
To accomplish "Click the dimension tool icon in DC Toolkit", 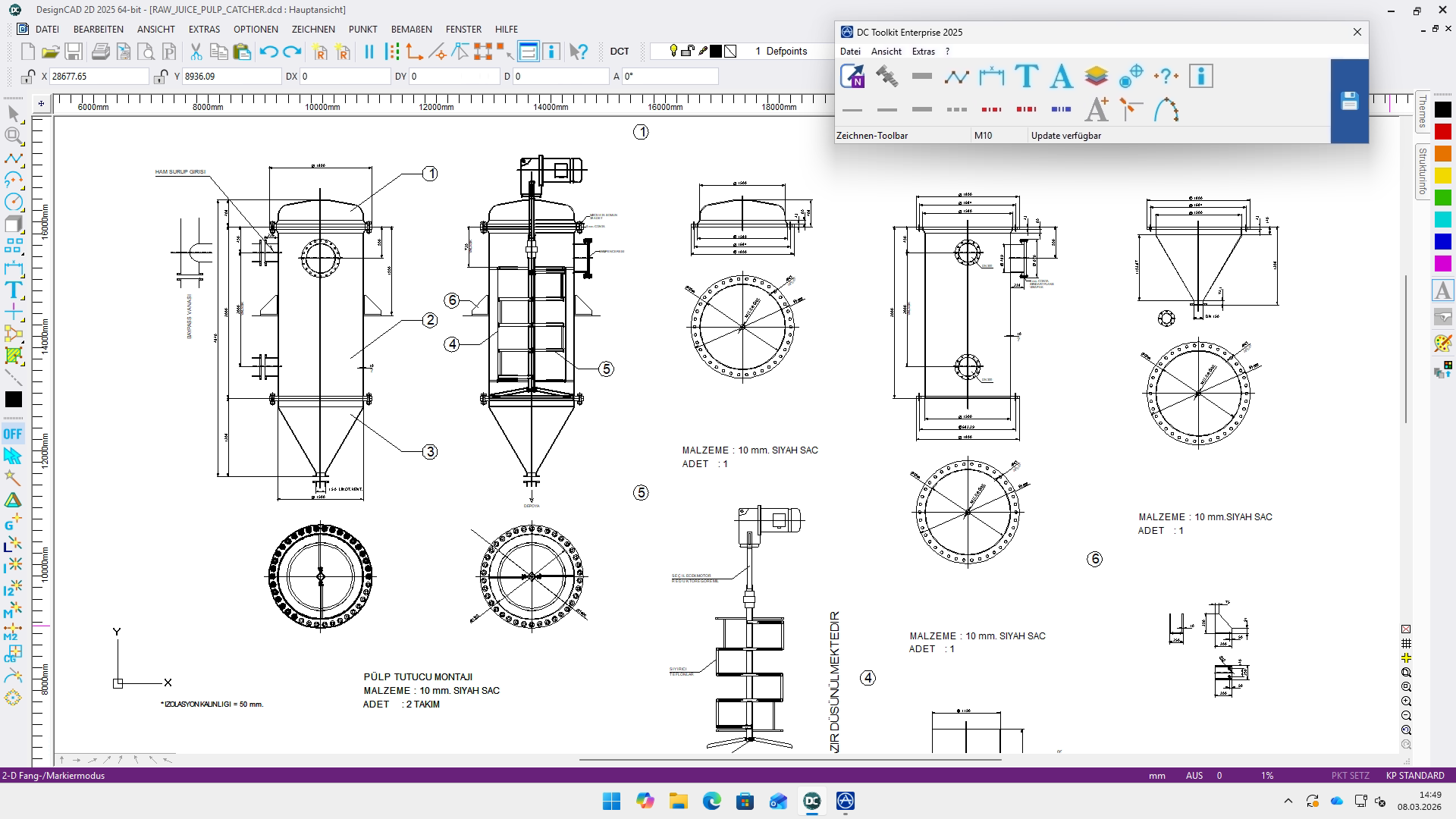I will (991, 76).
